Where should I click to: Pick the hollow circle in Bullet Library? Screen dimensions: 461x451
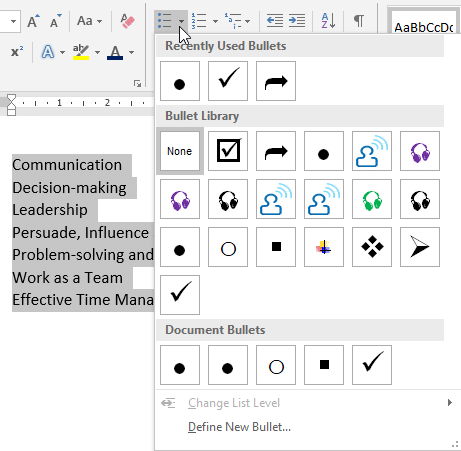[228, 247]
